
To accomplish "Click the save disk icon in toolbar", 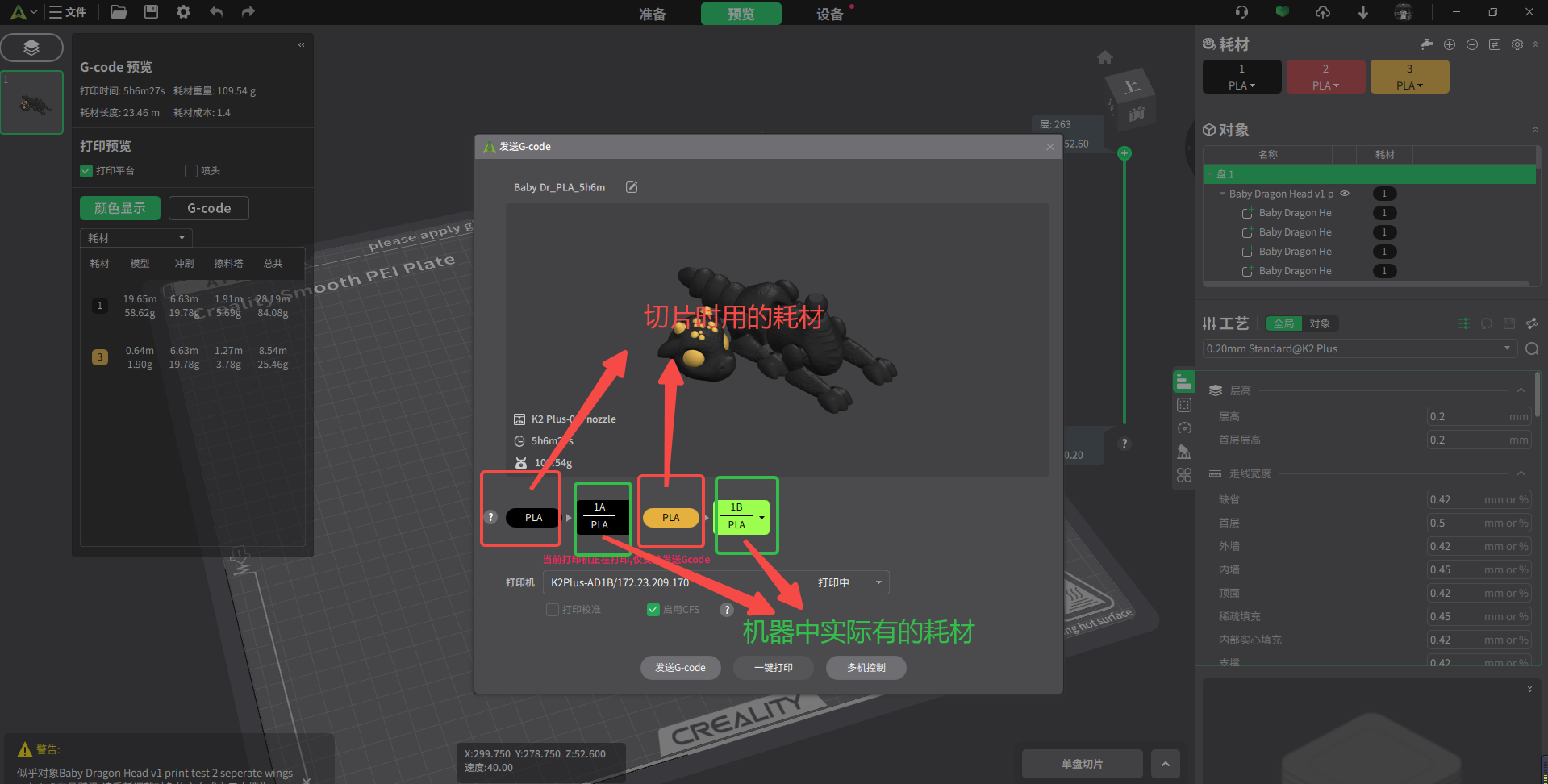I will 151,12.
